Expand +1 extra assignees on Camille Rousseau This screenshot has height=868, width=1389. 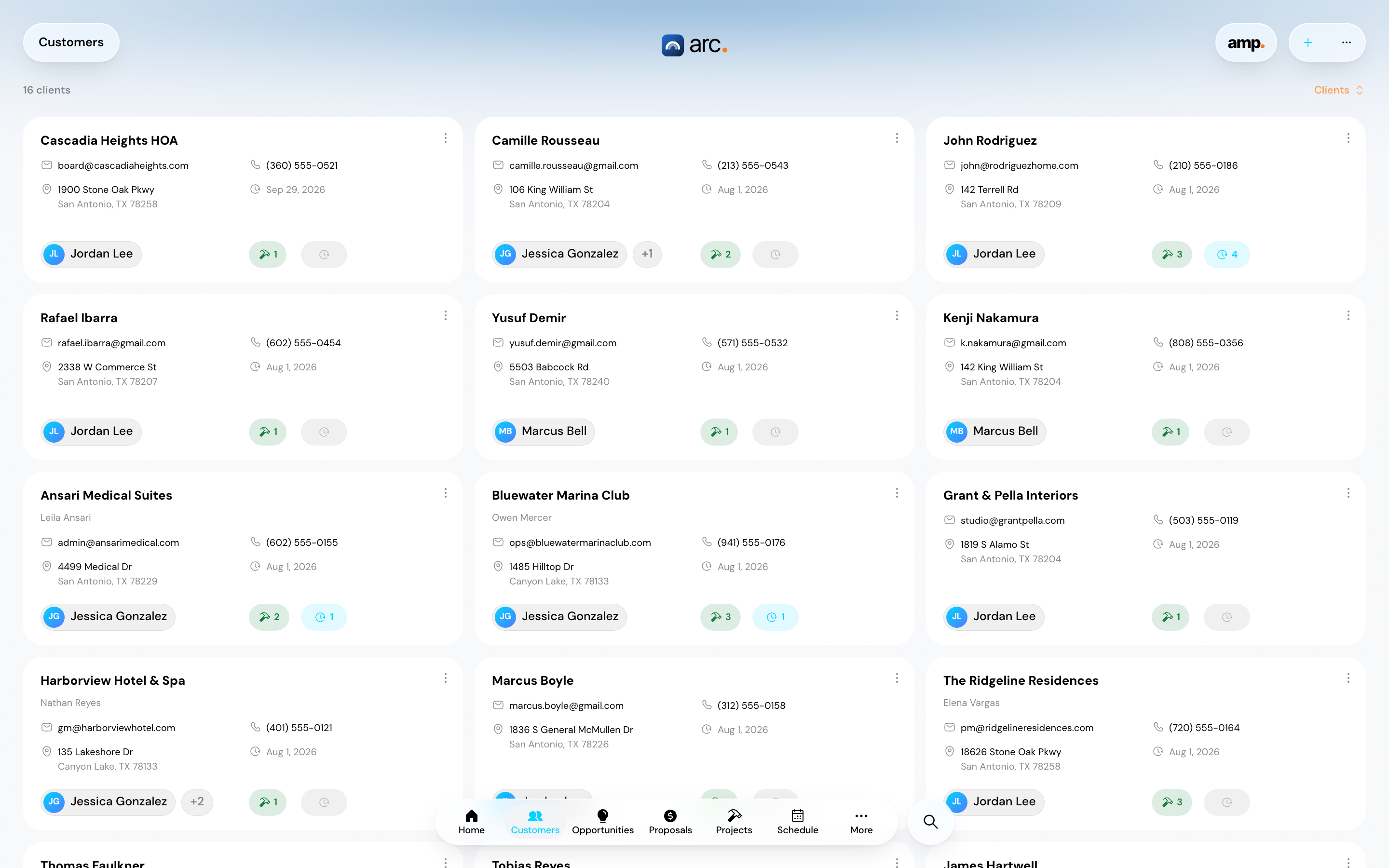(x=647, y=254)
